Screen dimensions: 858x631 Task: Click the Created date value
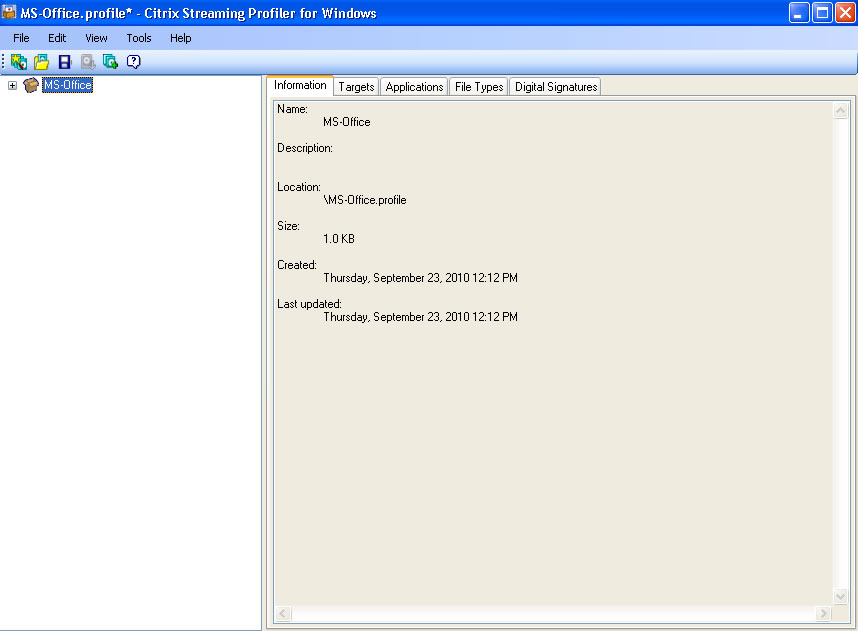pos(420,278)
